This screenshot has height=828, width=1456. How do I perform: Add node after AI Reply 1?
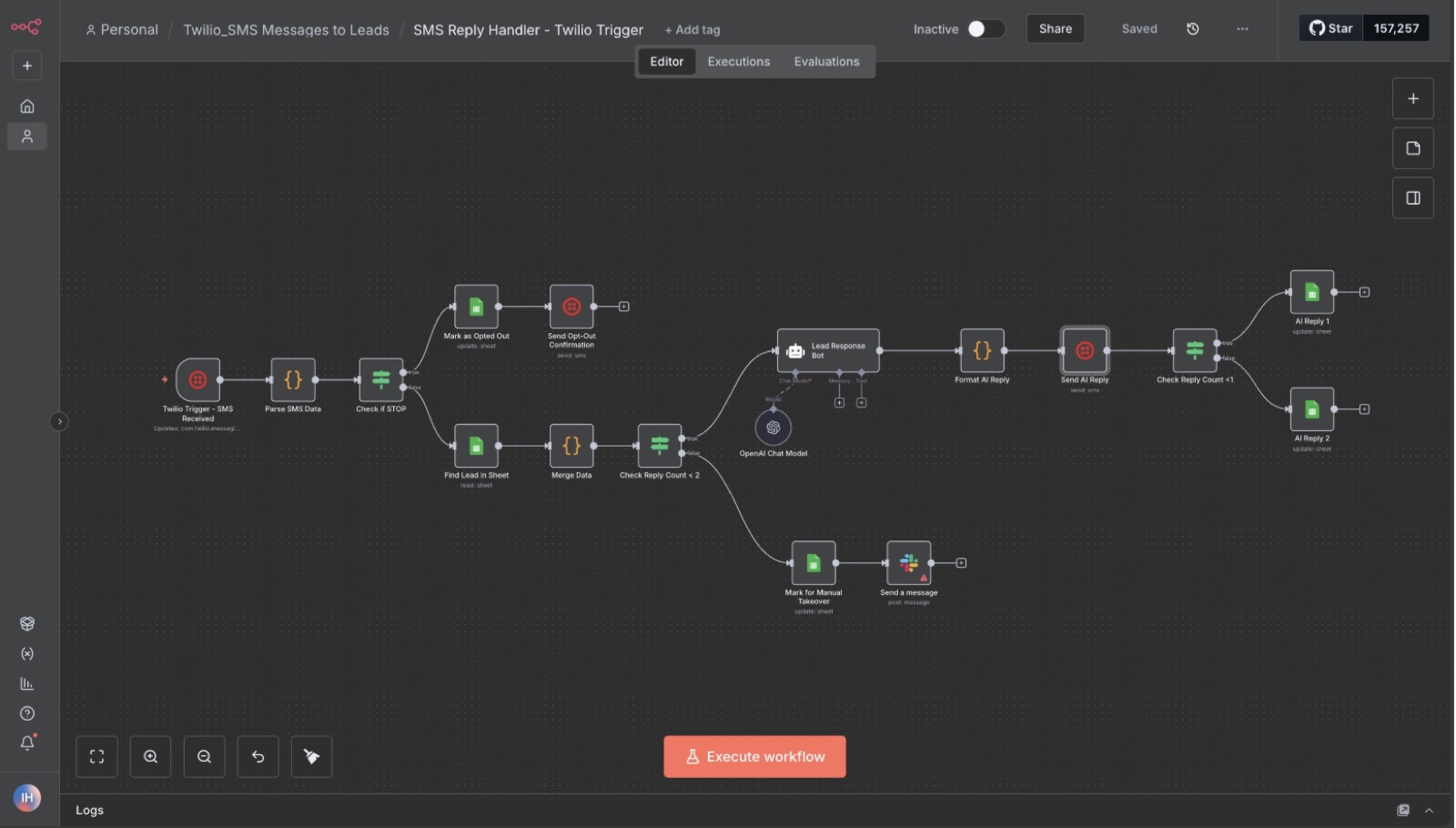point(1365,292)
